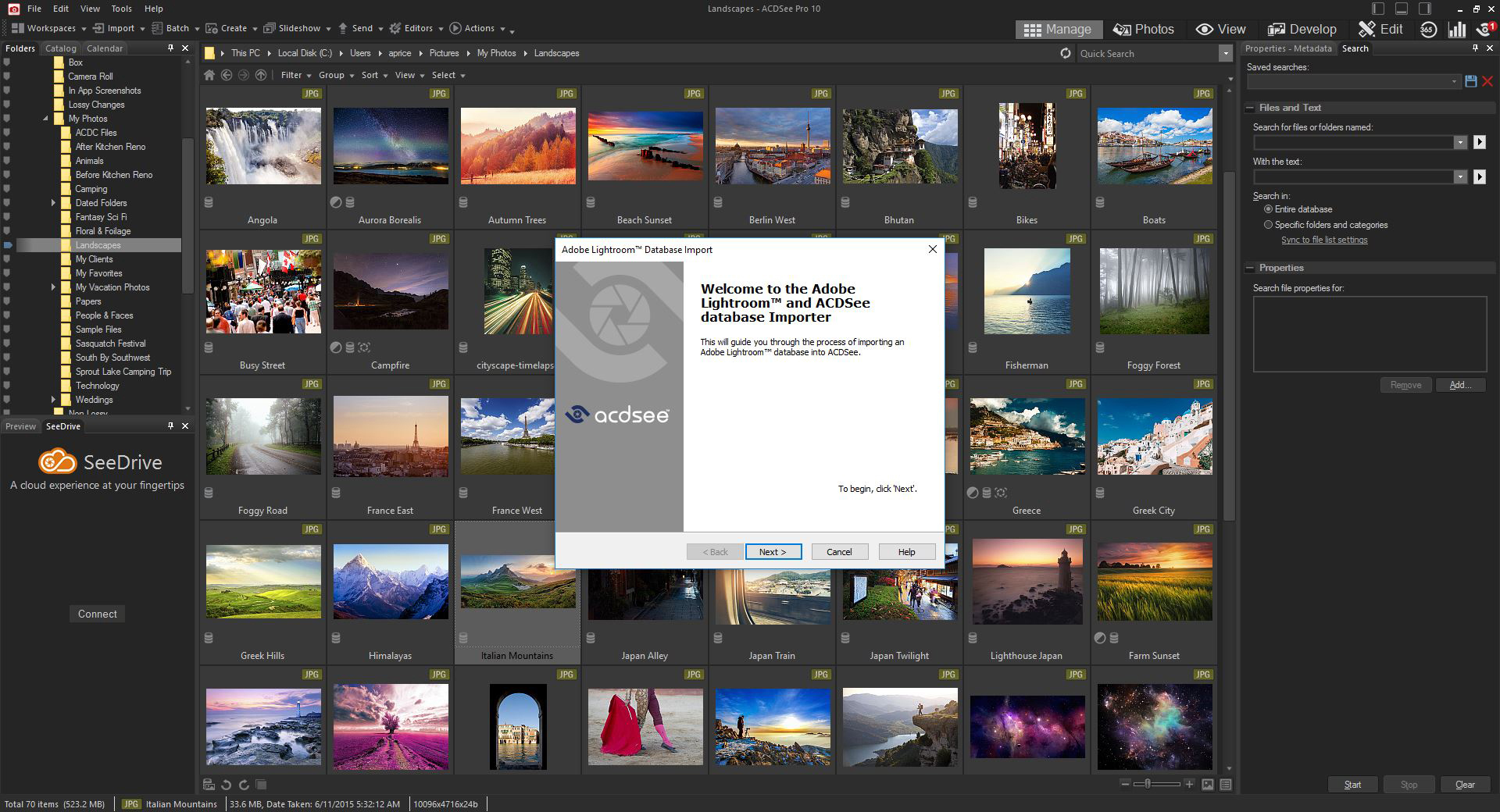The image size is (1500, 812).
Task: Adjust the thumbnail size slider
Action: [x=1148, y=784]
